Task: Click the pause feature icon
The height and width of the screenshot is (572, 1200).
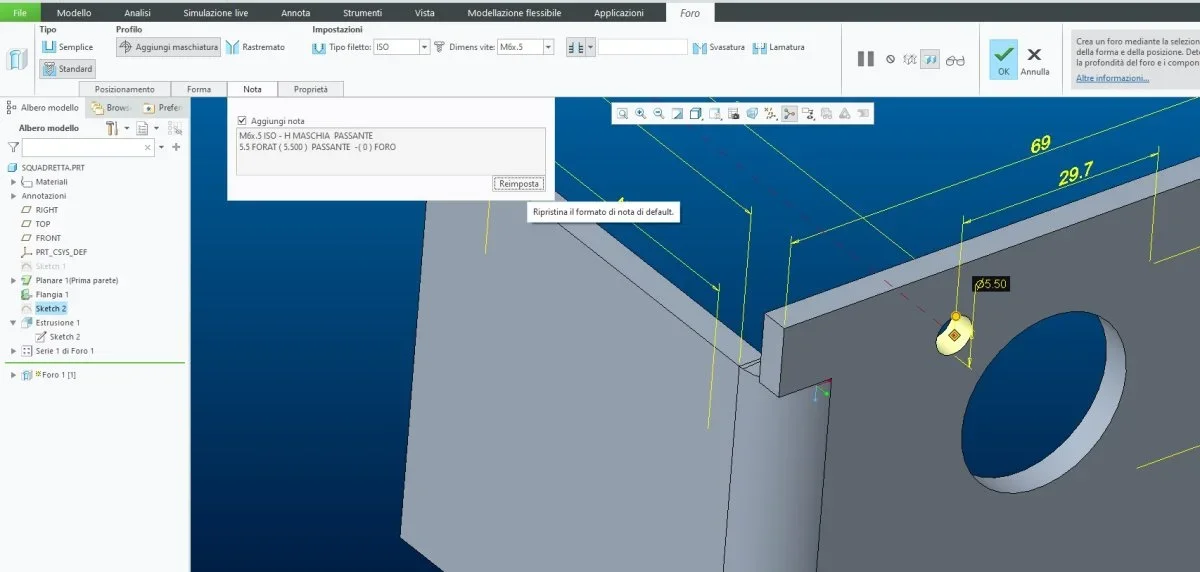Action: point(866,59)
